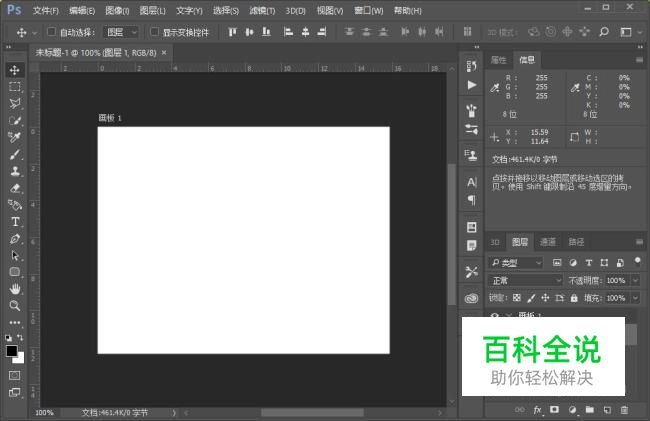The height and width of the screenshot is (421, 650).
Task: Select the Hand tool
Action: (15, 289)
